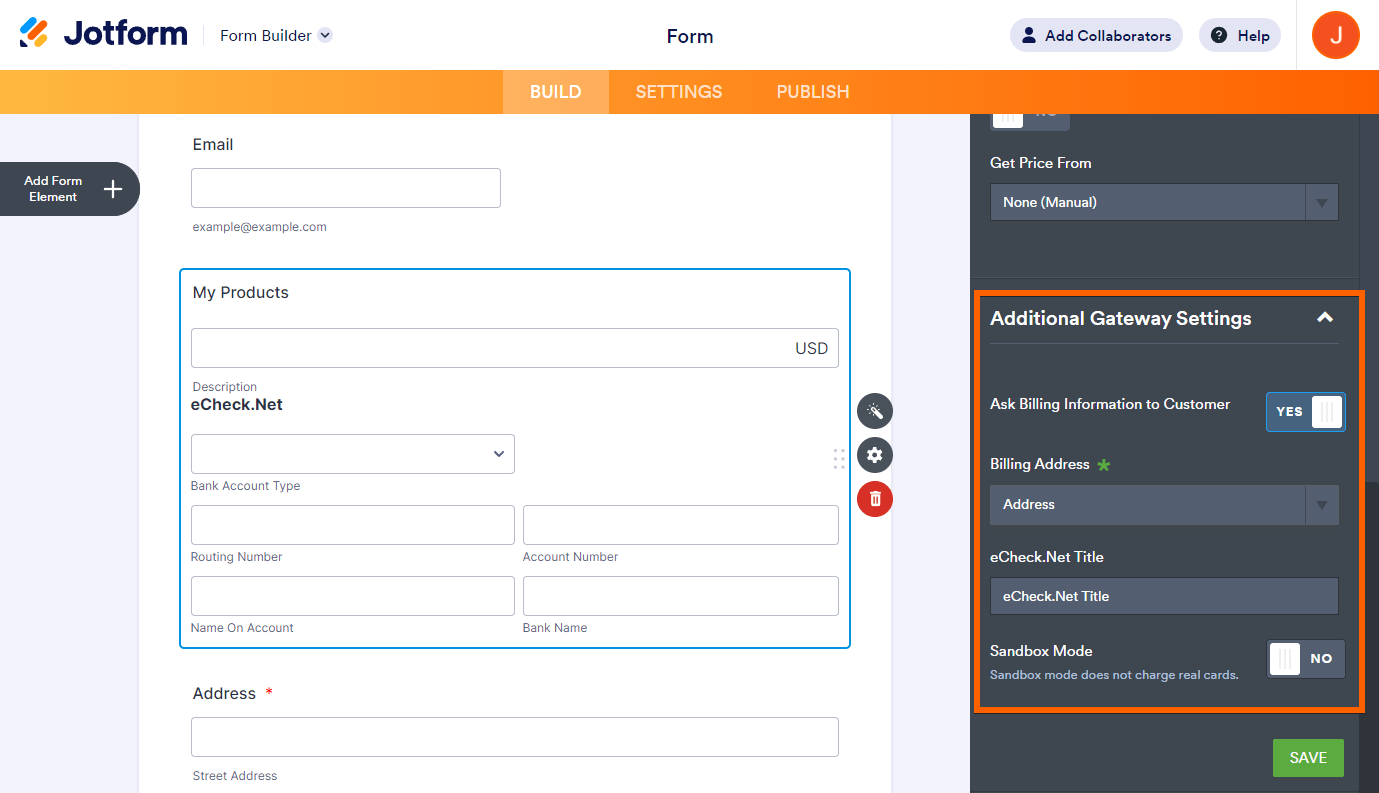Click the Email input field
This screenshot has width=1379, height=793.
[346, 188]
